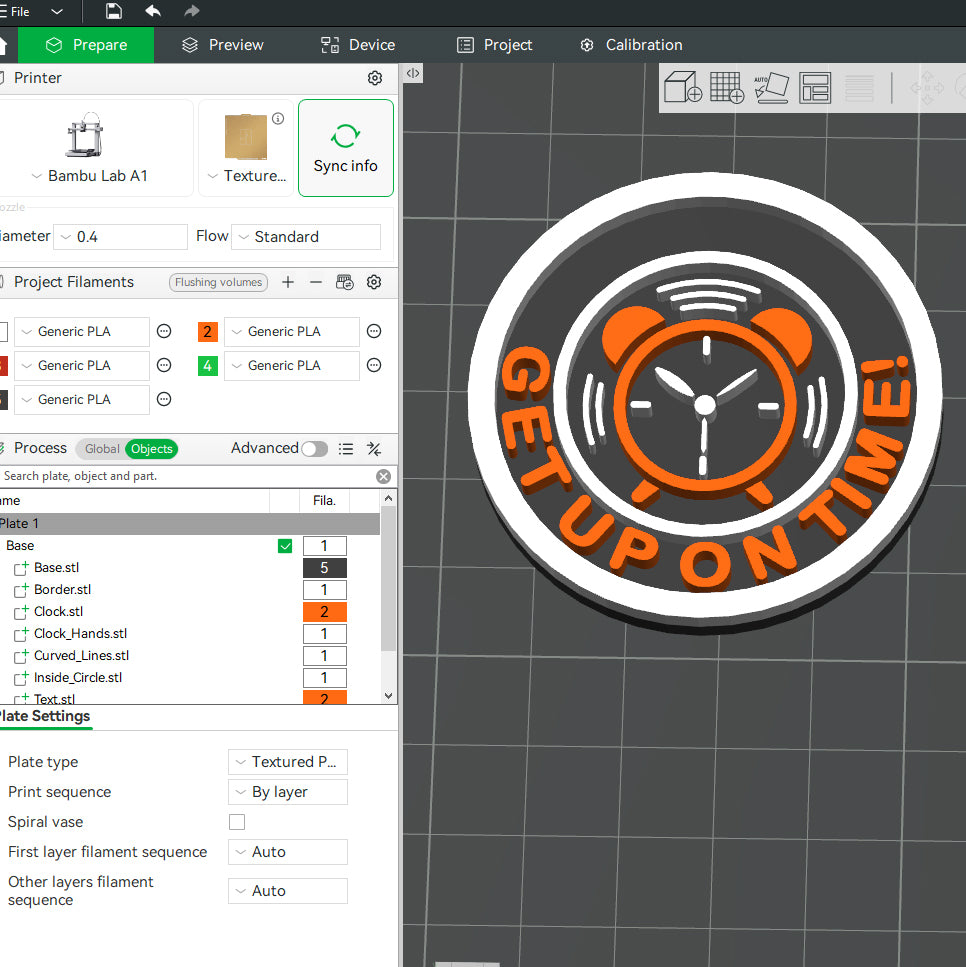Open the Print sequence dropdown
Viewport: 966px width, 967px height.
[x=288, y=792]
